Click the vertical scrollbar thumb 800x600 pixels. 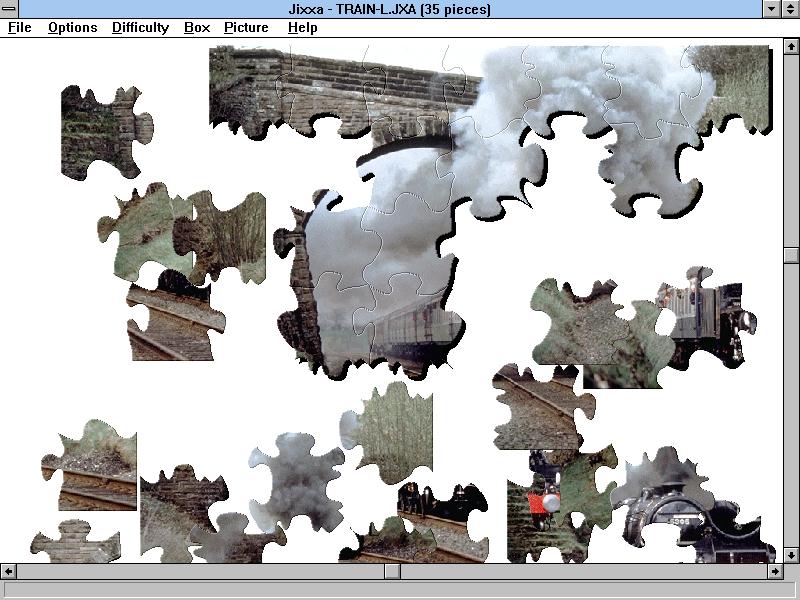coord(791,255)
